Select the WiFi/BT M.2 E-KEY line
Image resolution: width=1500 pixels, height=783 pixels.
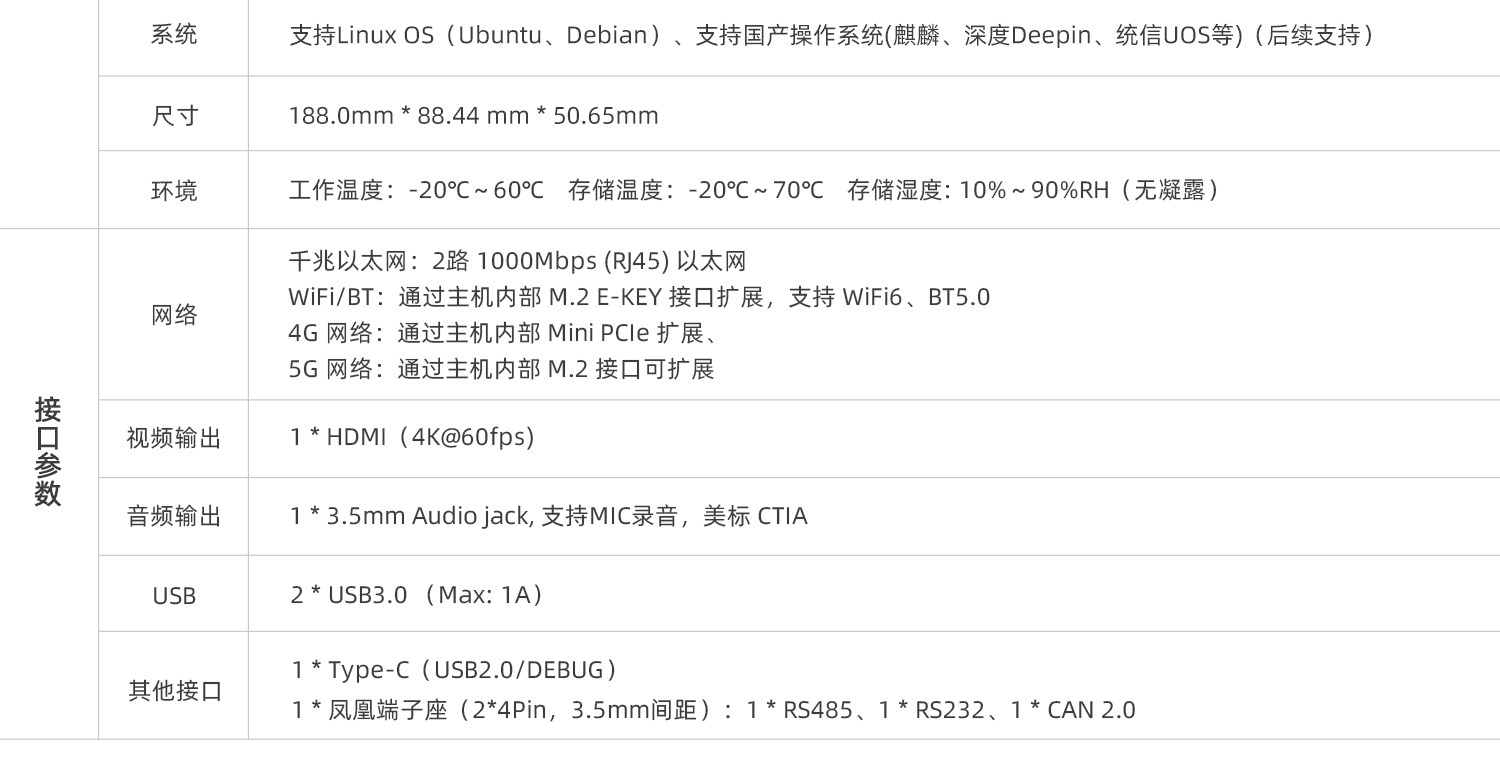[x=639, y=297]
